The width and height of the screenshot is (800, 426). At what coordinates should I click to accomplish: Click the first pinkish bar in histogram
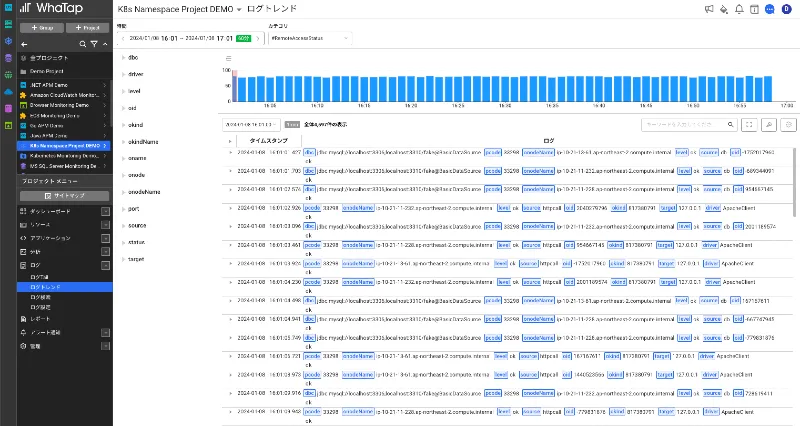pyautogui.click(x=235, y=86)
